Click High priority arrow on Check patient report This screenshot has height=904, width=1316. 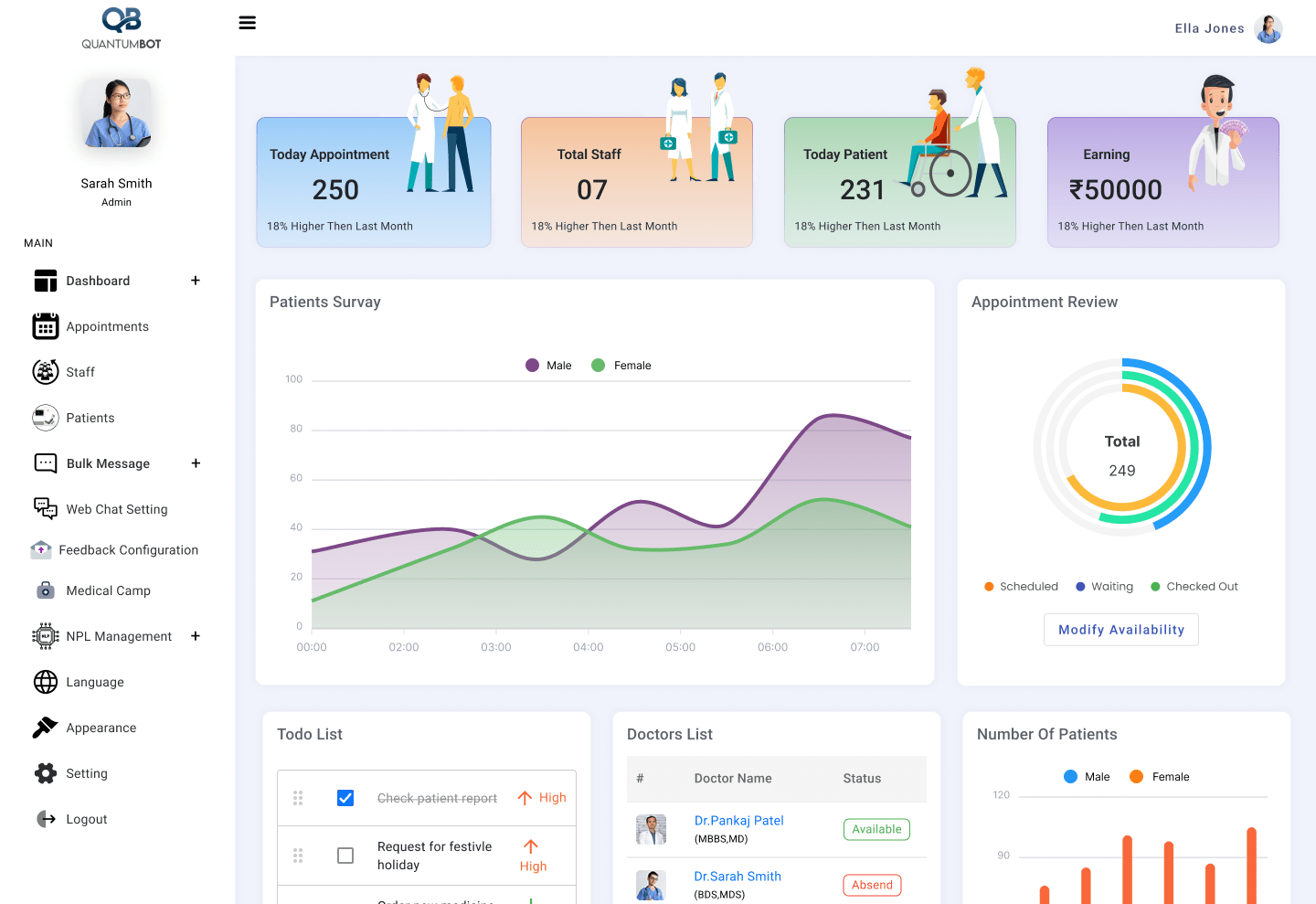click(525, 798)
